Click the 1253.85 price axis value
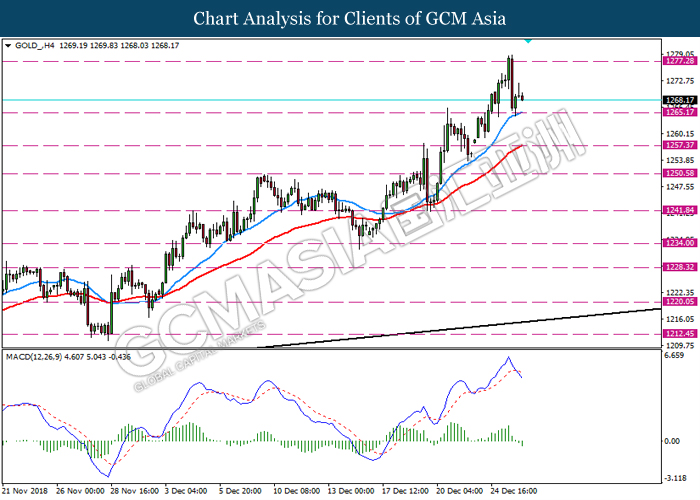 [x=680, y=160]
